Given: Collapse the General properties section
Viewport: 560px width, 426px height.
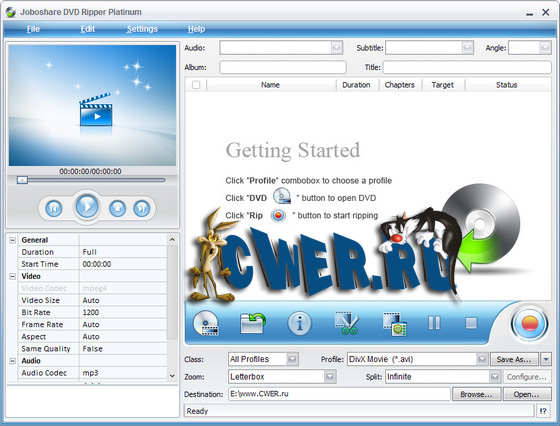Looking at the screenshot, I should click(12, 240).
